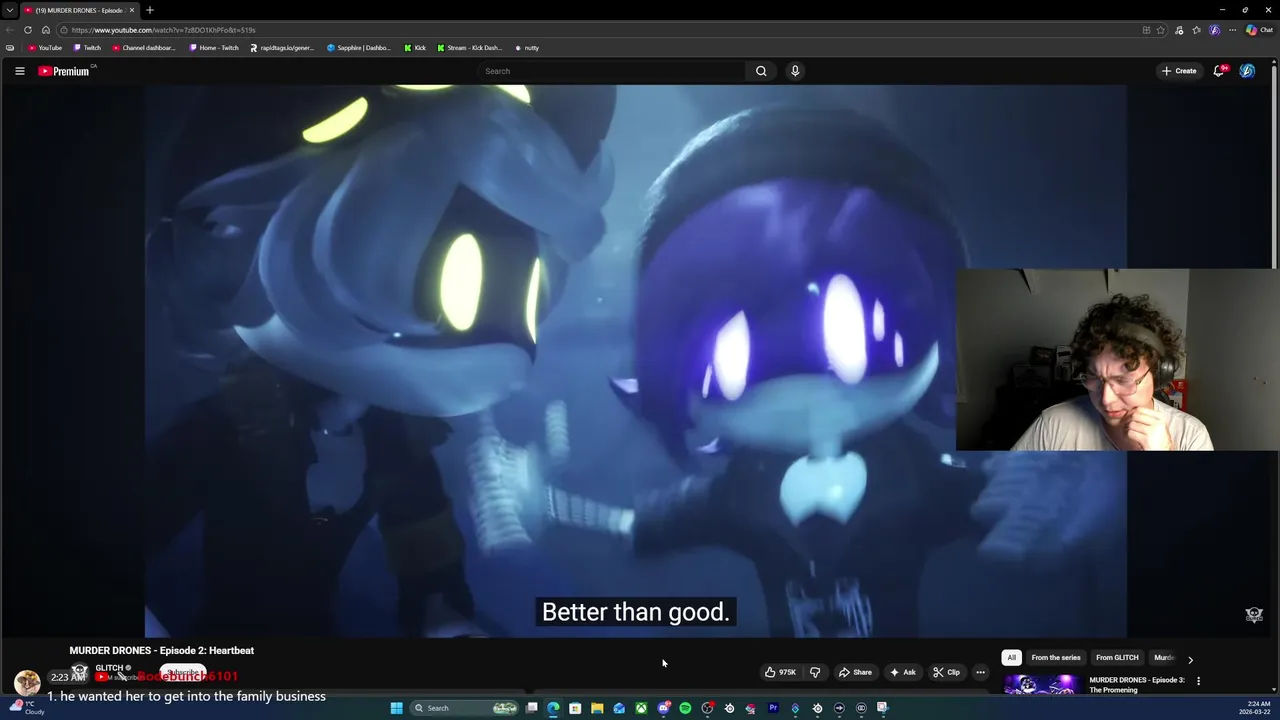Viewport: 1280px width, 720px height.
Task: Open options menu for the Episode 3 suggestion
Action: pyautogui.click(x=1198, y=681)
